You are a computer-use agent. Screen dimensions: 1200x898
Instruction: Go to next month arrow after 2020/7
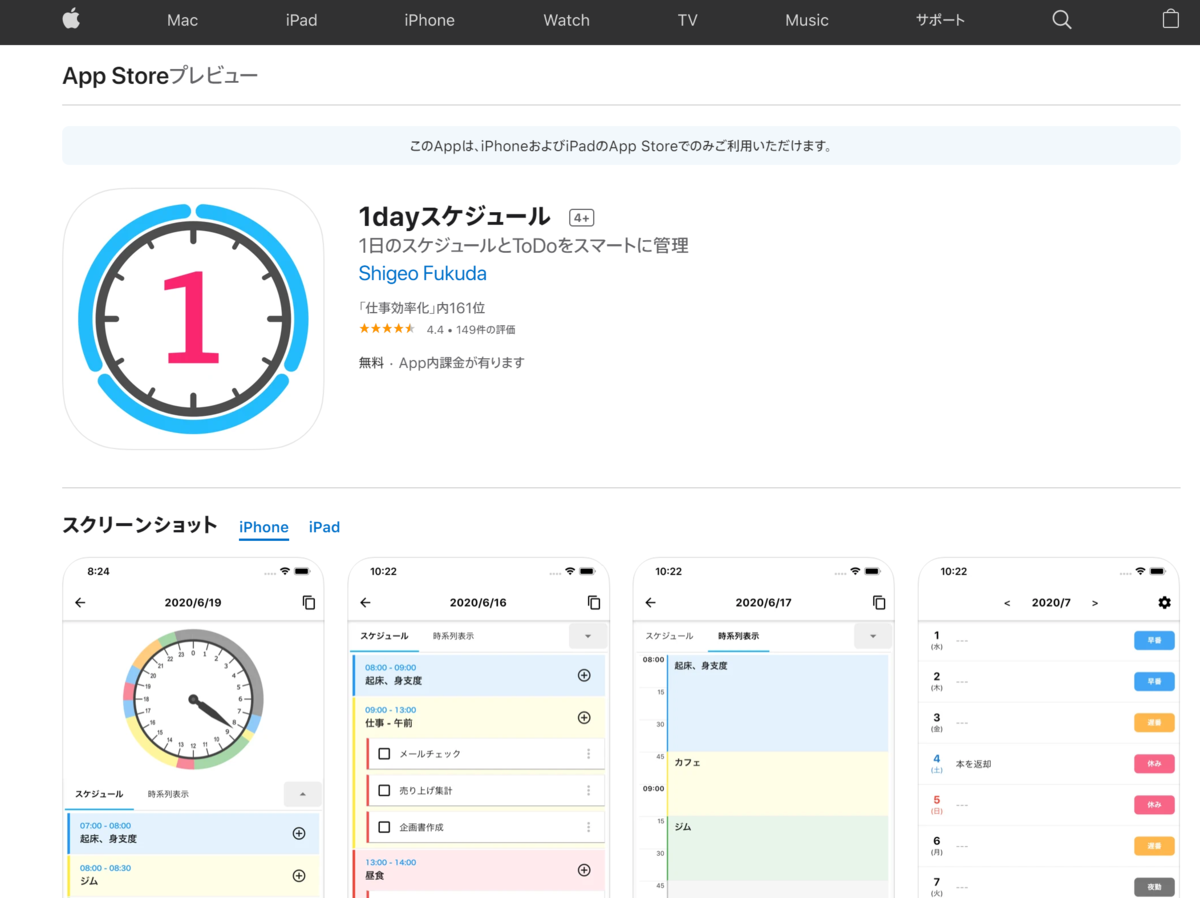click(x=1095, y=603)
